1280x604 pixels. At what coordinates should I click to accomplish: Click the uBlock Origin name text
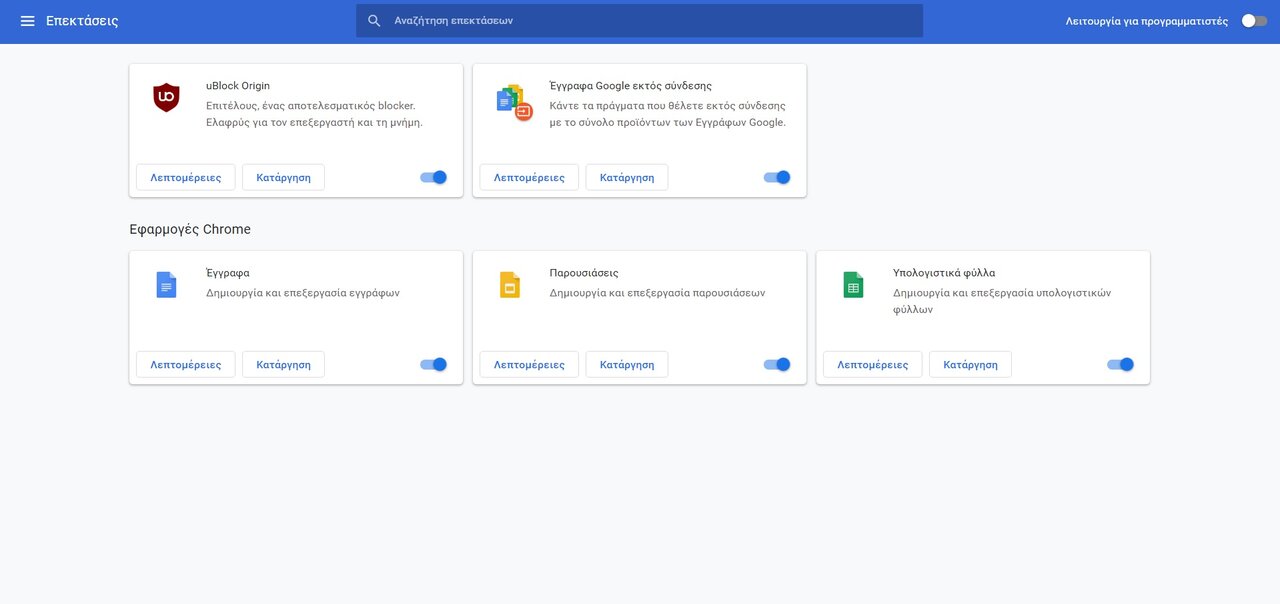pyautogui.click(x=238, y=86)
